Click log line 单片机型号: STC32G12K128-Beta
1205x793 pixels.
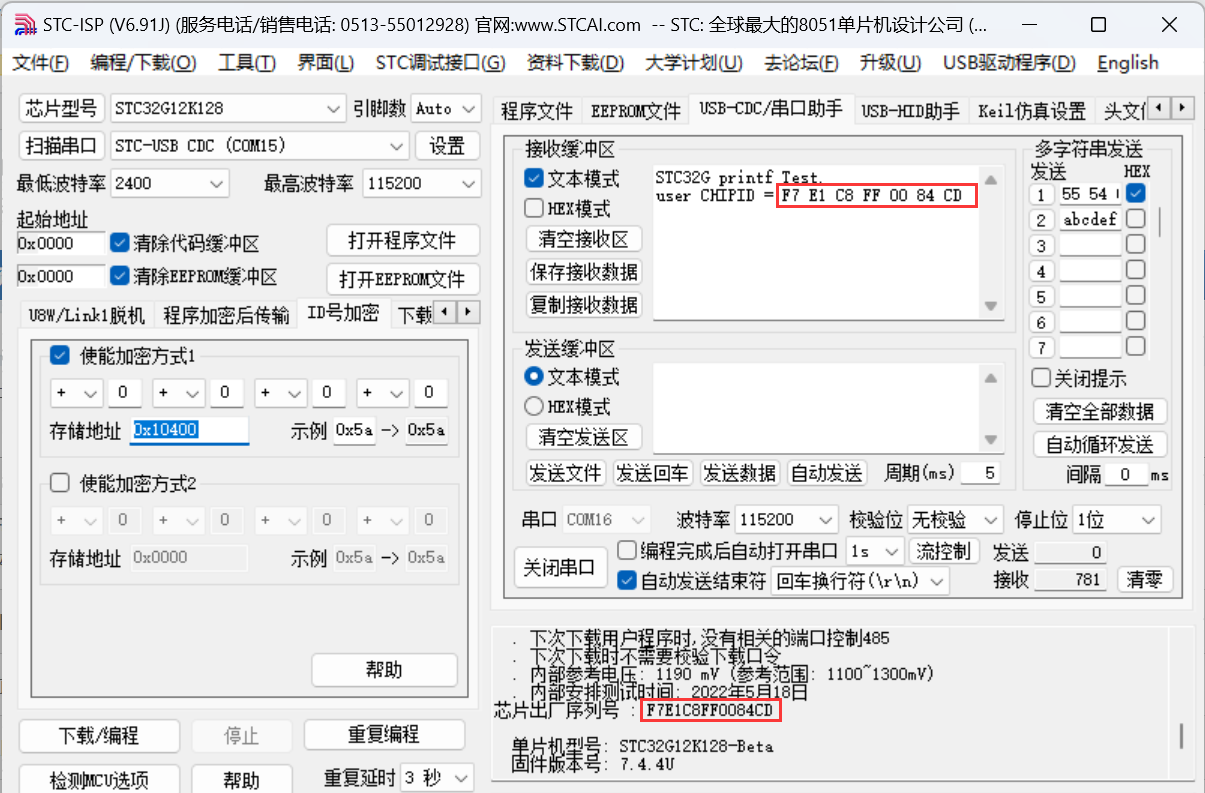pos(642,746)
